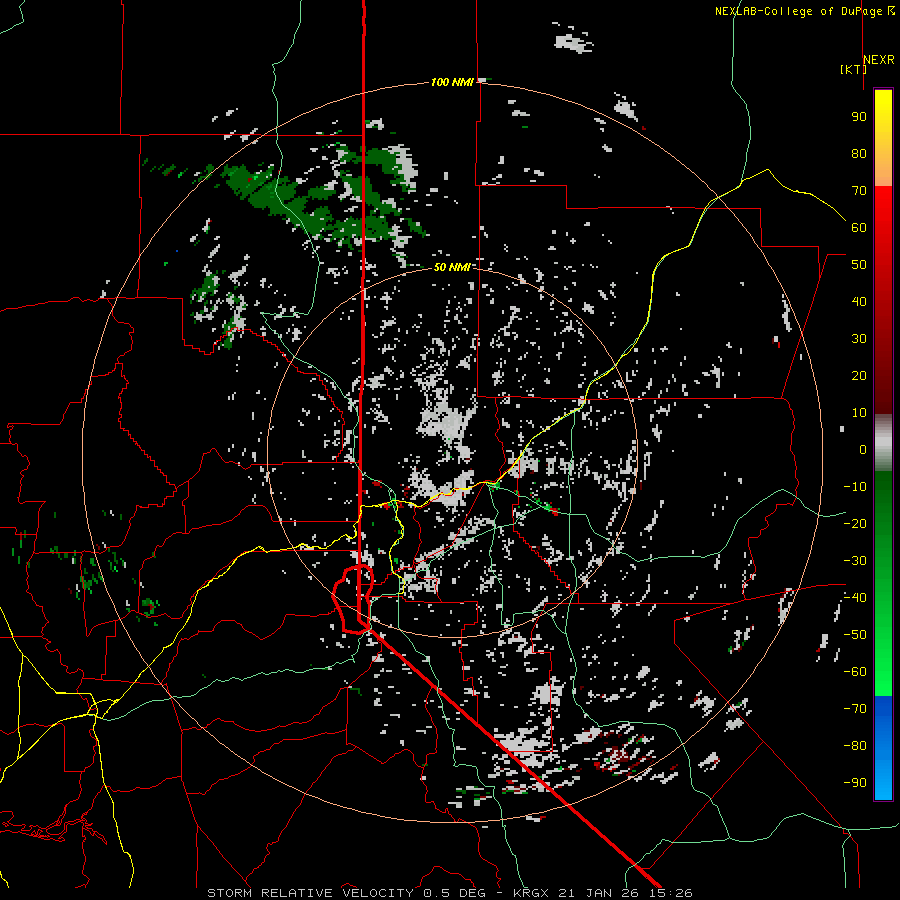900x900 pixels.
Task: Click the 15:26 time in the footer
Action: (x=670, y=893)
